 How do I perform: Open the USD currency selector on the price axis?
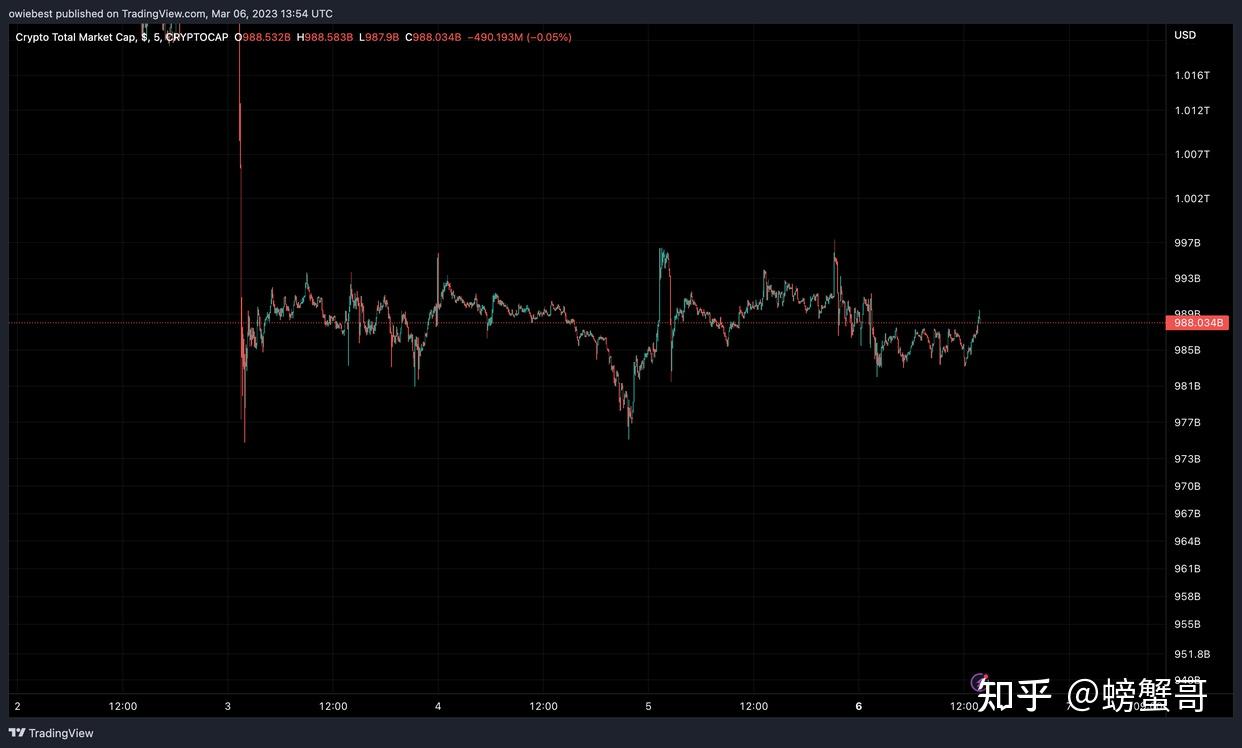[x=1185, y=35]
